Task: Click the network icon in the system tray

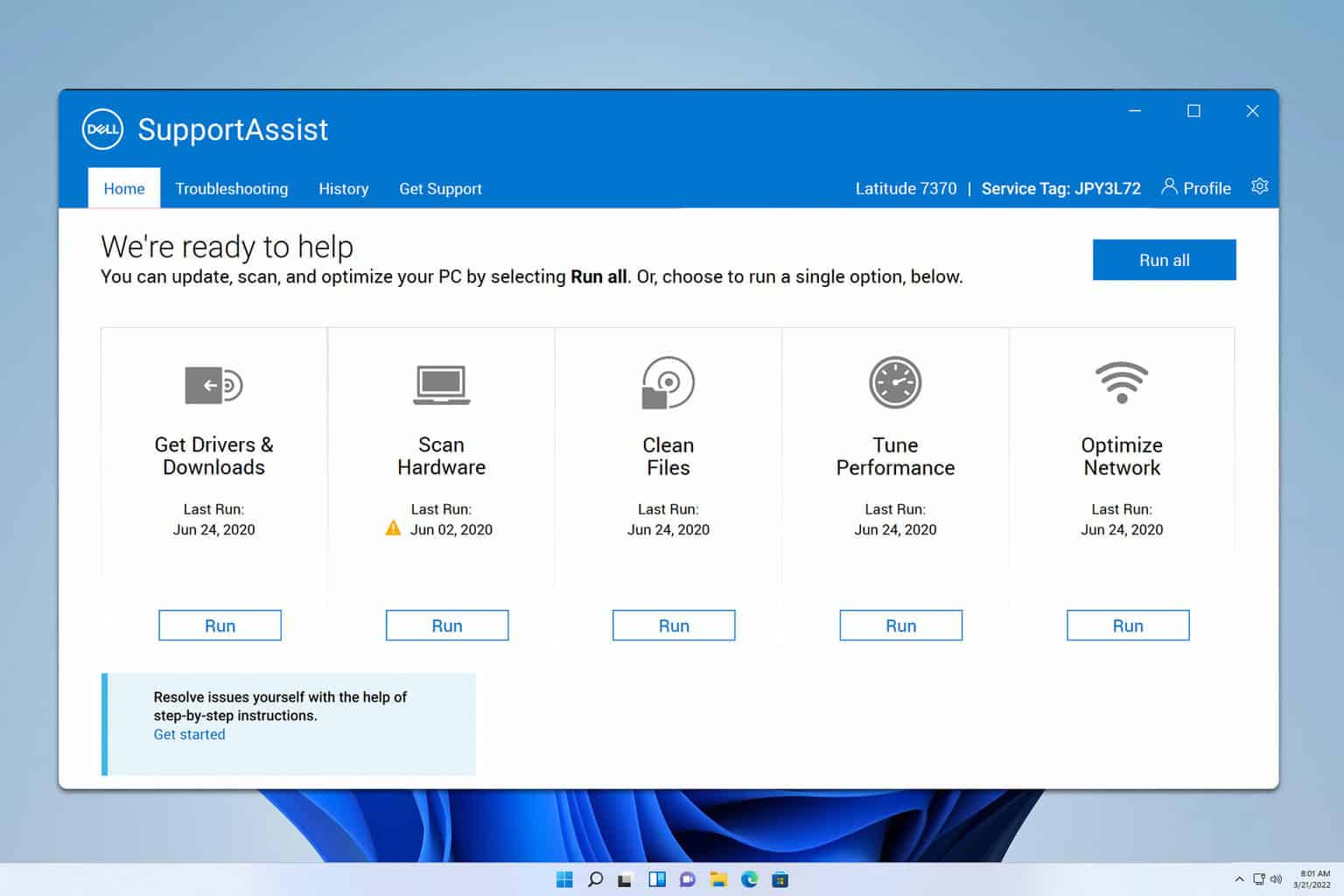Action: coord(1258,879)
